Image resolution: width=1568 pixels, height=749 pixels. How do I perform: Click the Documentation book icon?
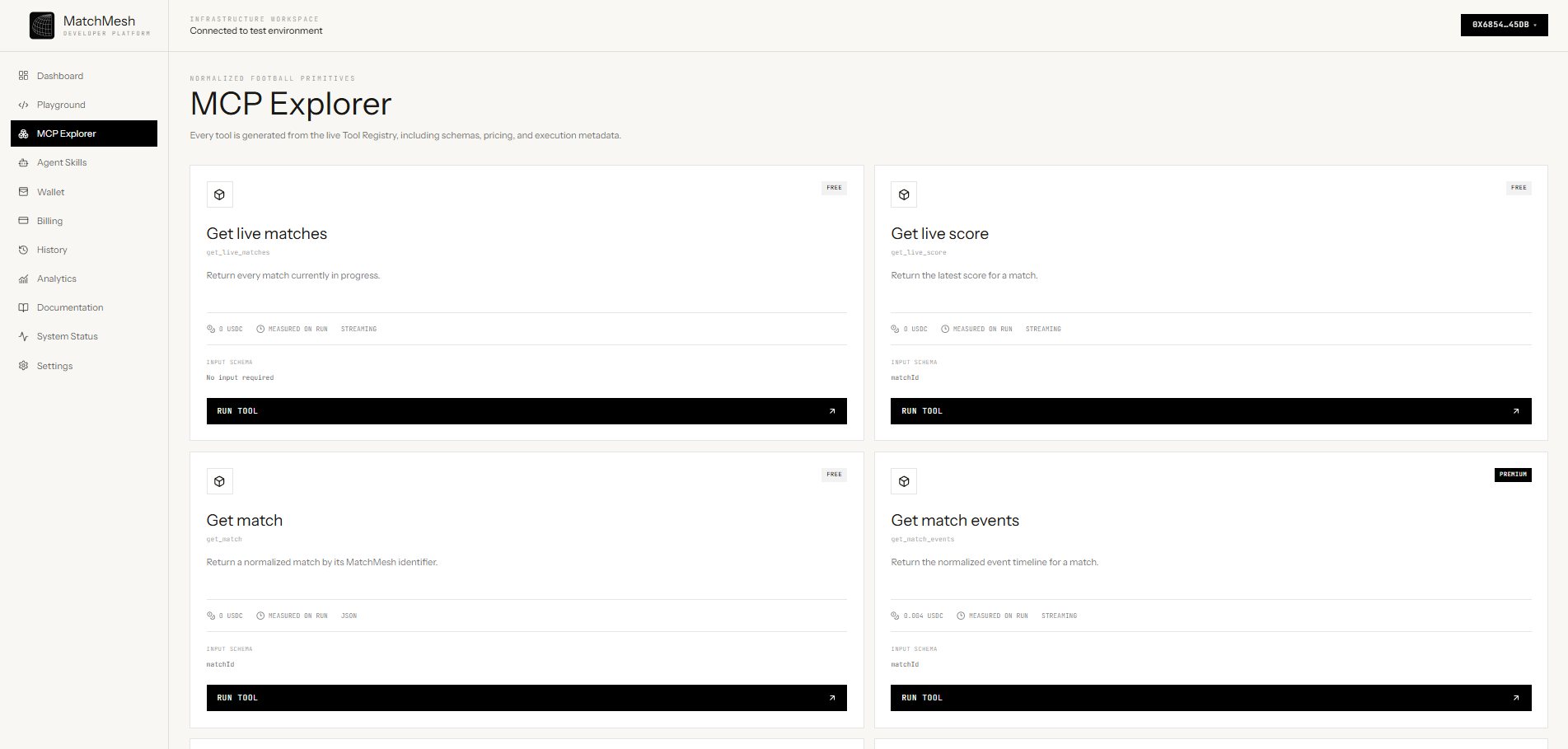pos(23,307)
